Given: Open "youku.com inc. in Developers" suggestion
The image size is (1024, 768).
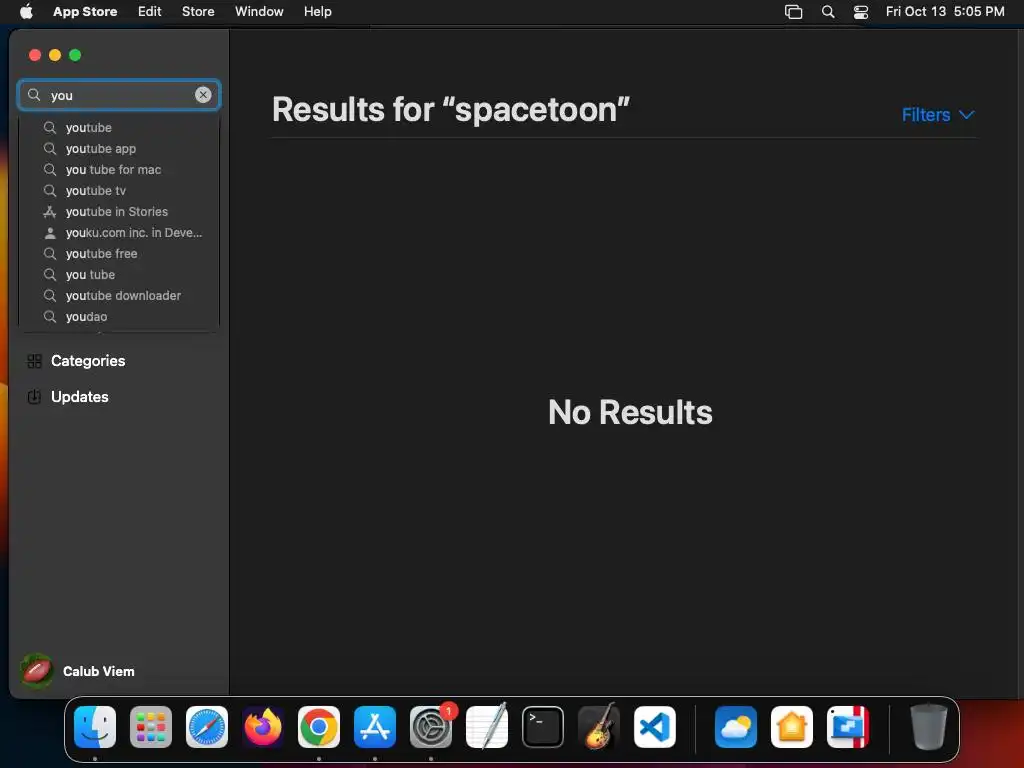Looking at the screenshot, I should [120, 232].
